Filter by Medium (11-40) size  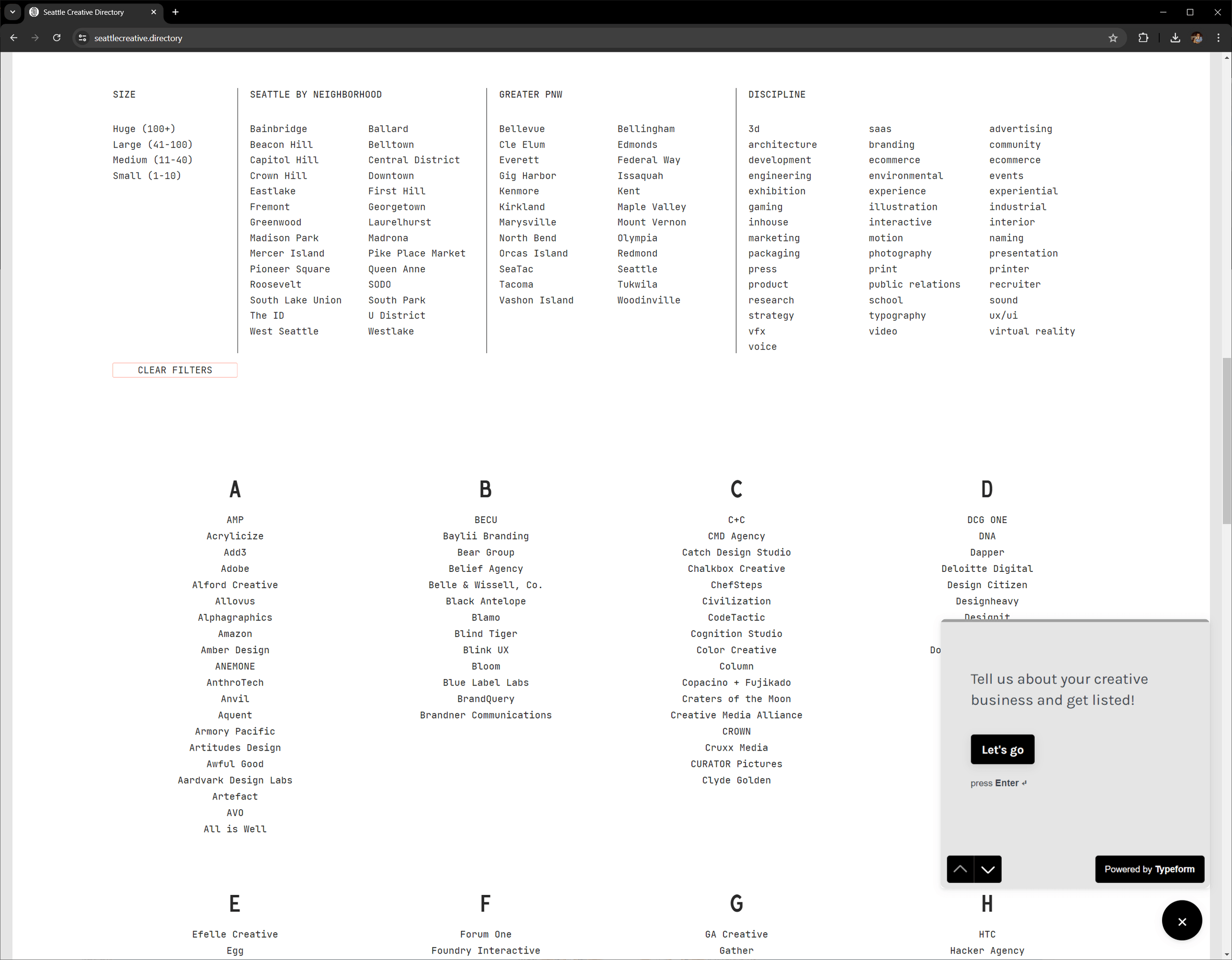(152, 160)
